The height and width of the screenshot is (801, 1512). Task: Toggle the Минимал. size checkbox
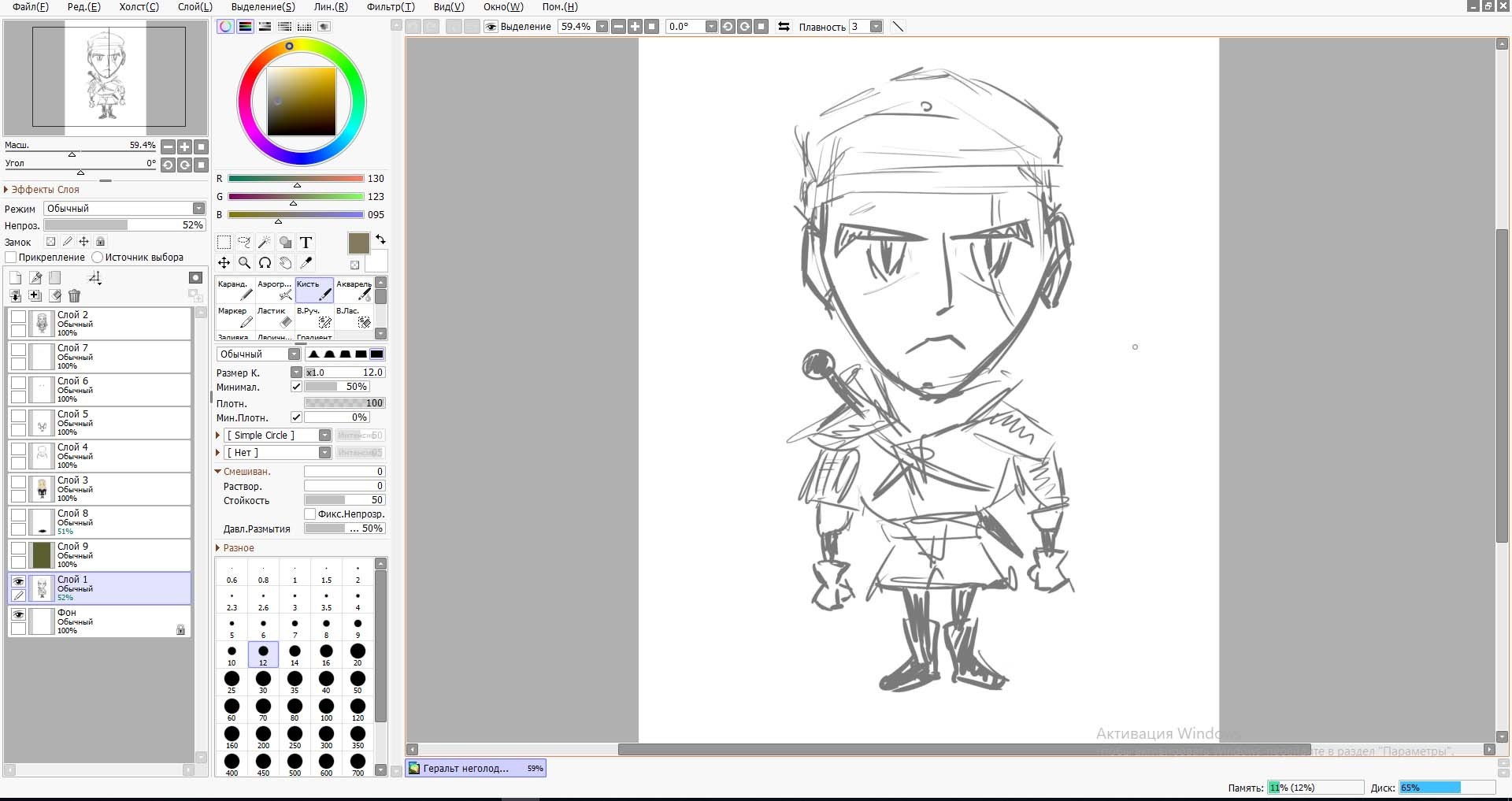(296, 387)
